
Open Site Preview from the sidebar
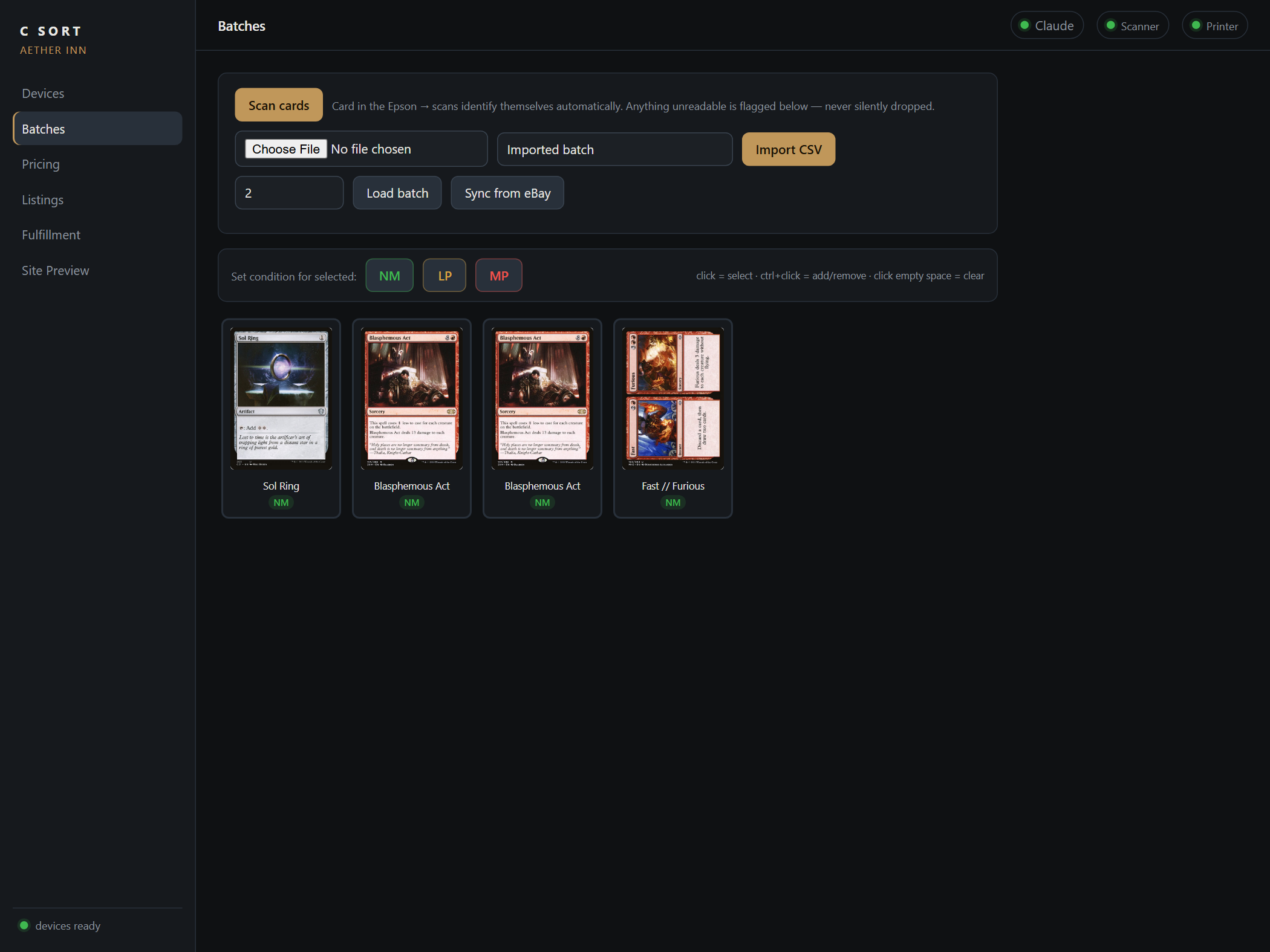click(97, 270)
